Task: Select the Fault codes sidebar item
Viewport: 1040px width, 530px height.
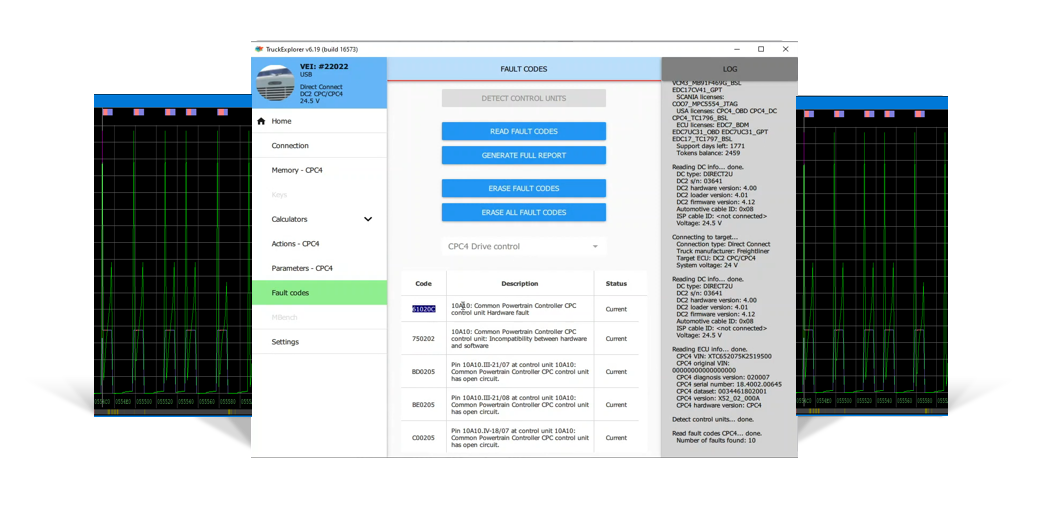Action: pos(290,293)
